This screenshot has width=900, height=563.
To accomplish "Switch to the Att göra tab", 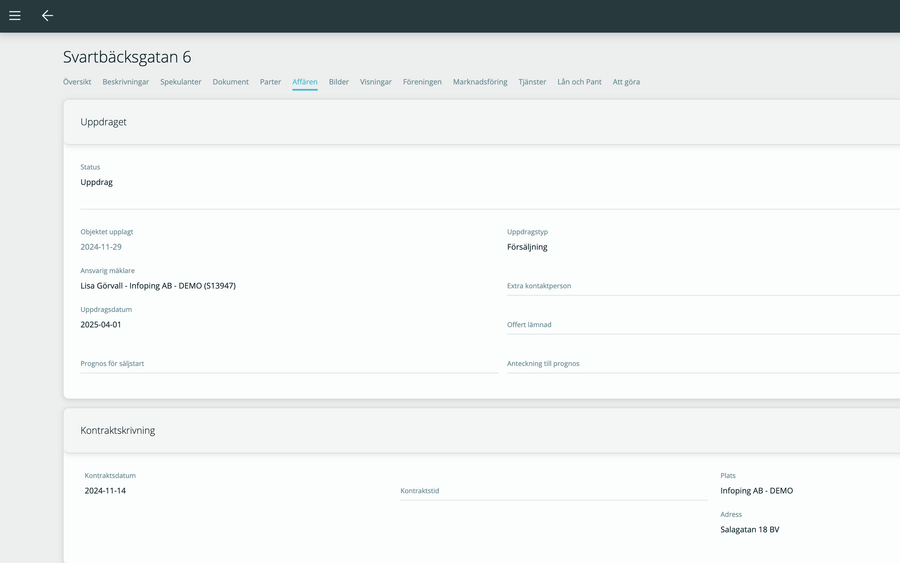I will (626, 82).
